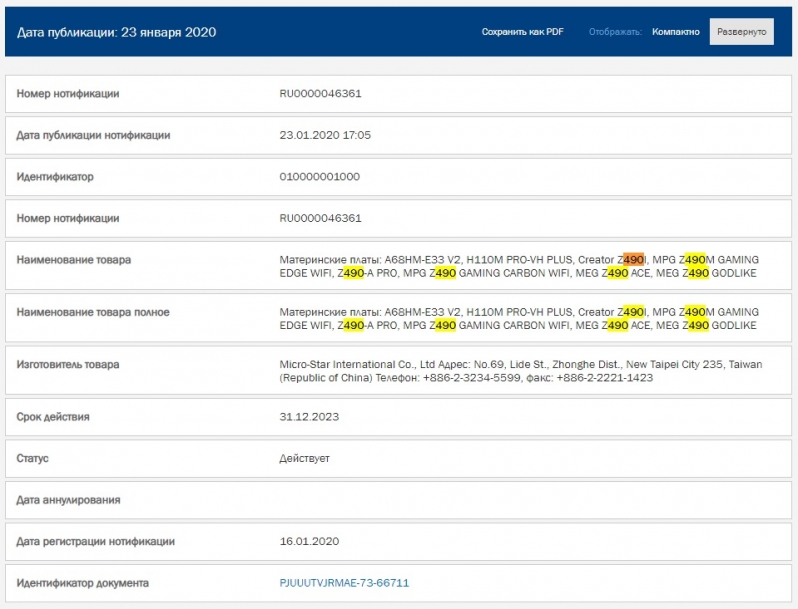Select the Micro-Star International manufacturer address text
This screenshot has height=609, width=798.
tap(521, 371)
